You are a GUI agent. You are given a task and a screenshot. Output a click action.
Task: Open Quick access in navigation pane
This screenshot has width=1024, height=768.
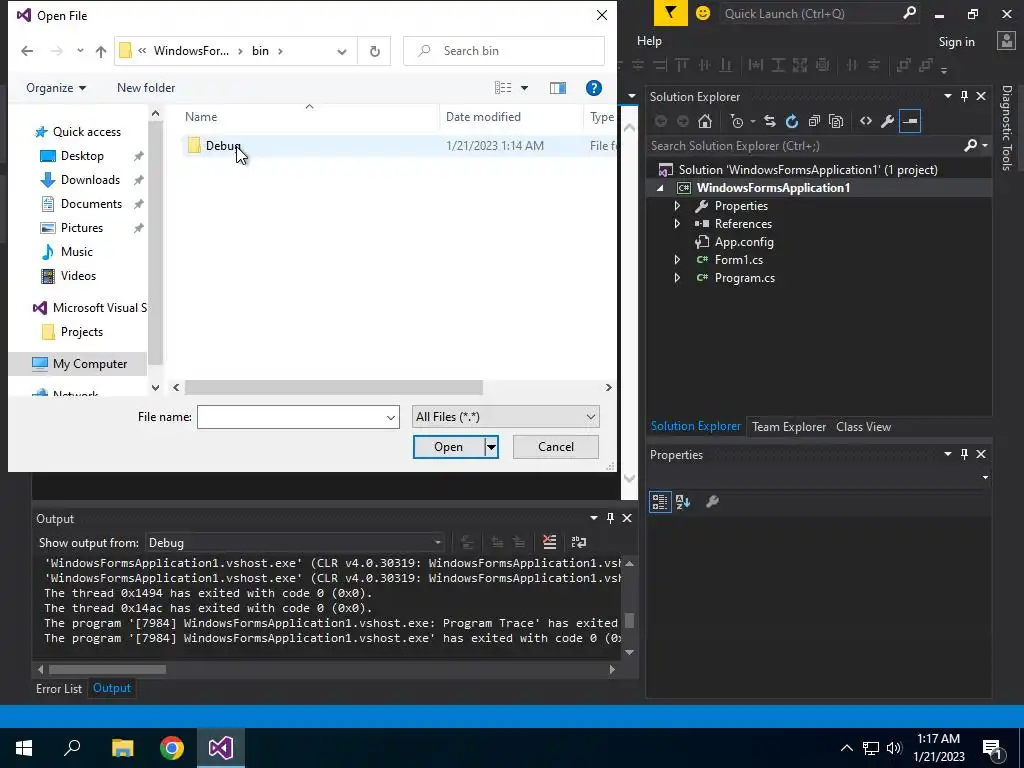86,132
